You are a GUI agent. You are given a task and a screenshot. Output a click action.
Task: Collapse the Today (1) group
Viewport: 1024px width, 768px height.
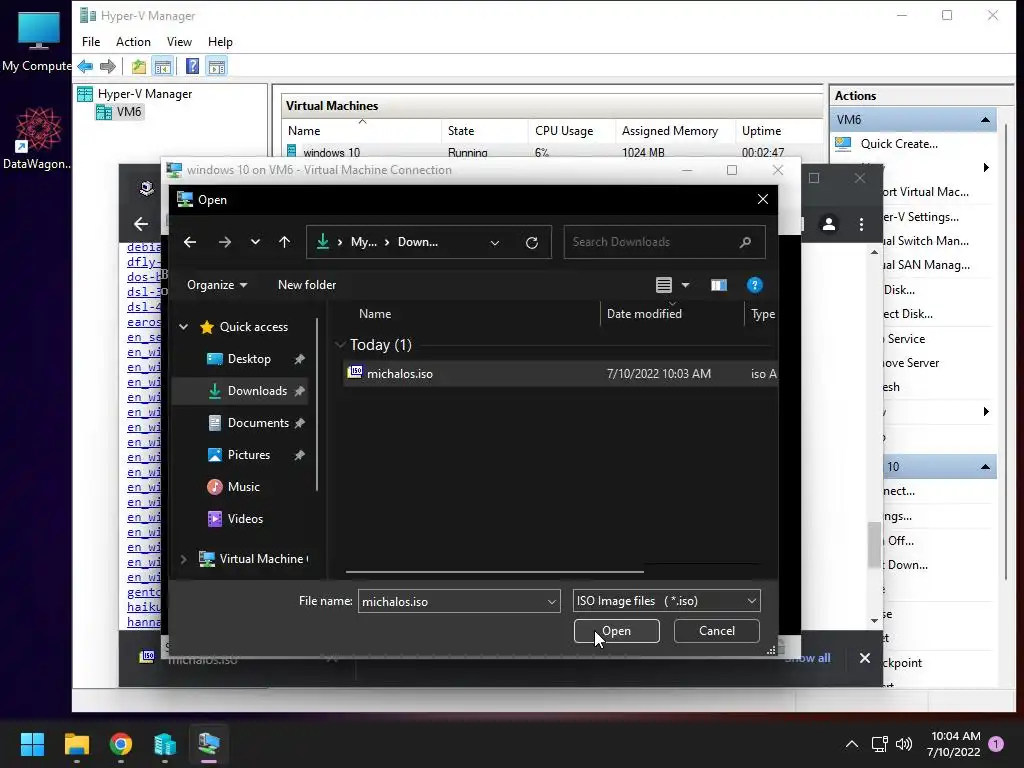point(340,344)
